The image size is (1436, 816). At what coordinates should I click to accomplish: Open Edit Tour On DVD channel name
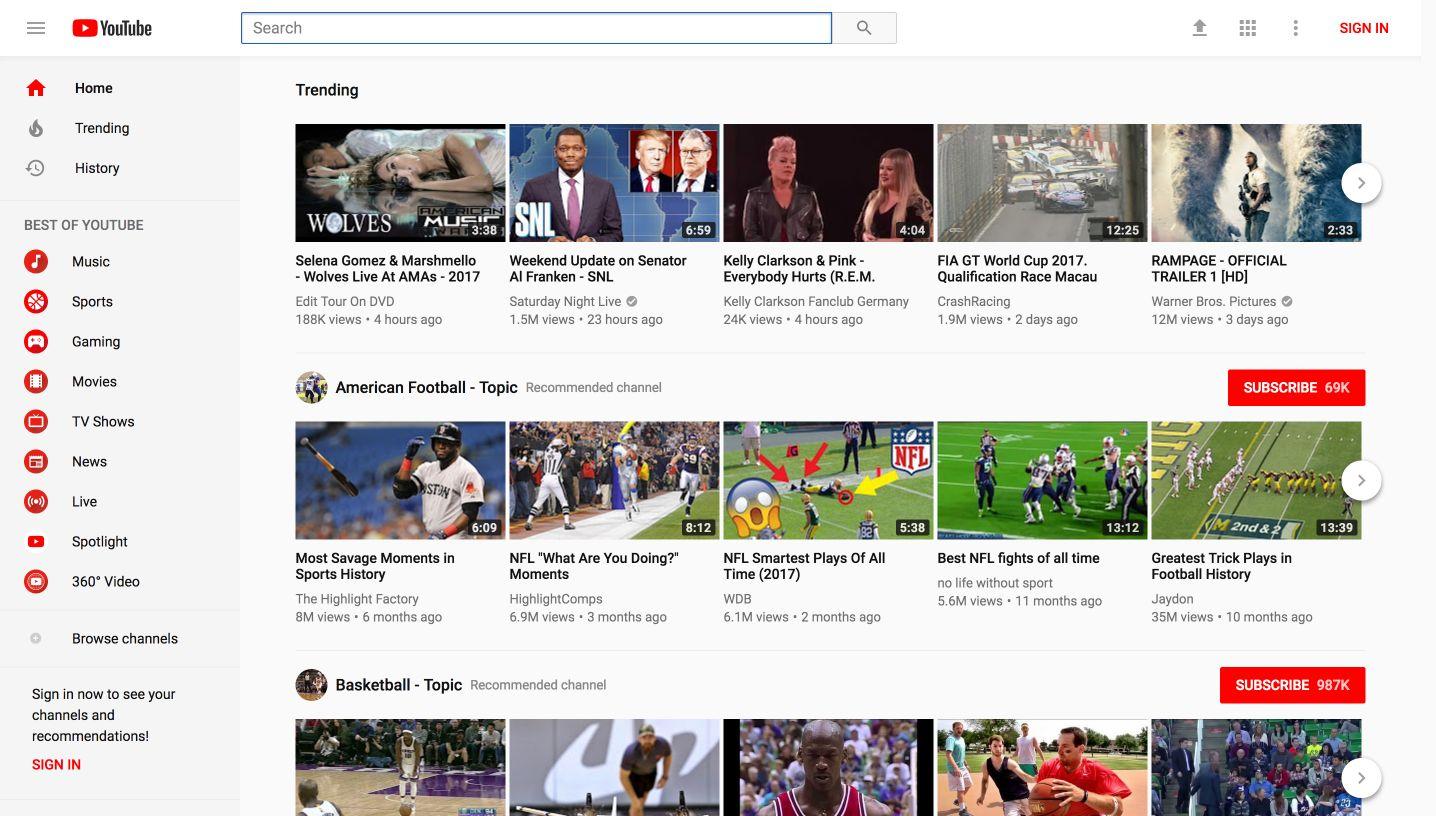[344, 301]
